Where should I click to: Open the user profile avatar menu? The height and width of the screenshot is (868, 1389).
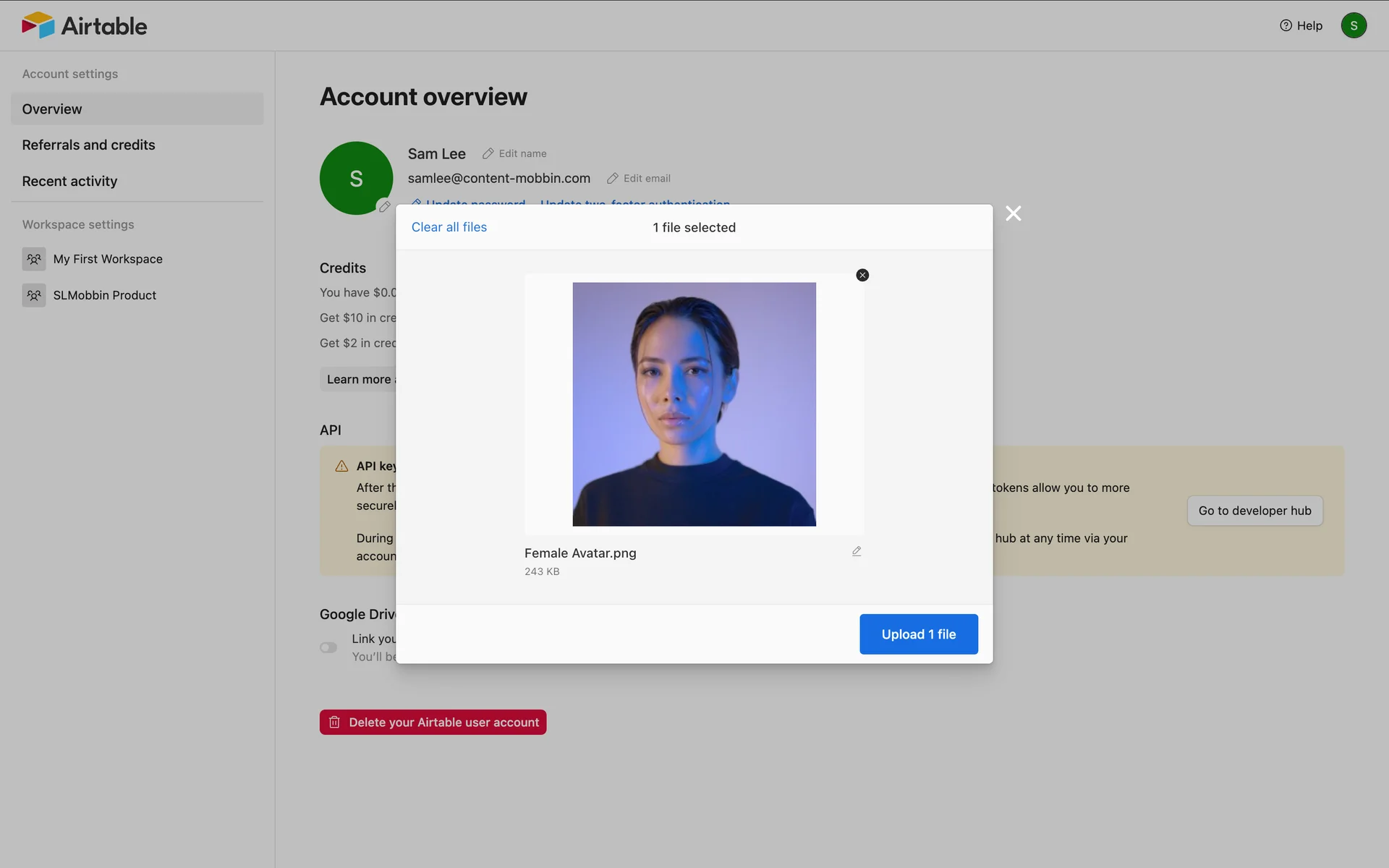point(1353,26)
